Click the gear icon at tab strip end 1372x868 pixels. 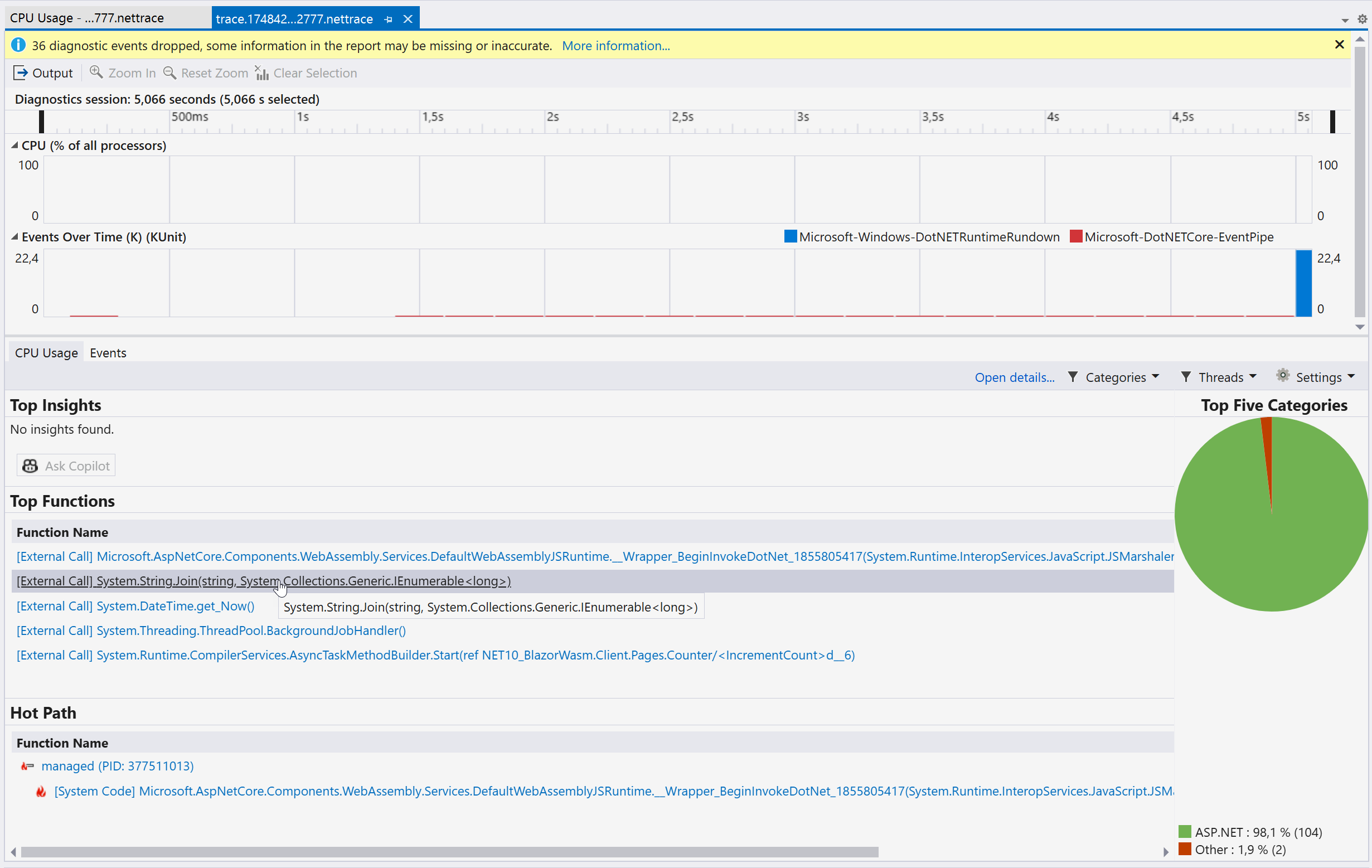click(1362, 20)
